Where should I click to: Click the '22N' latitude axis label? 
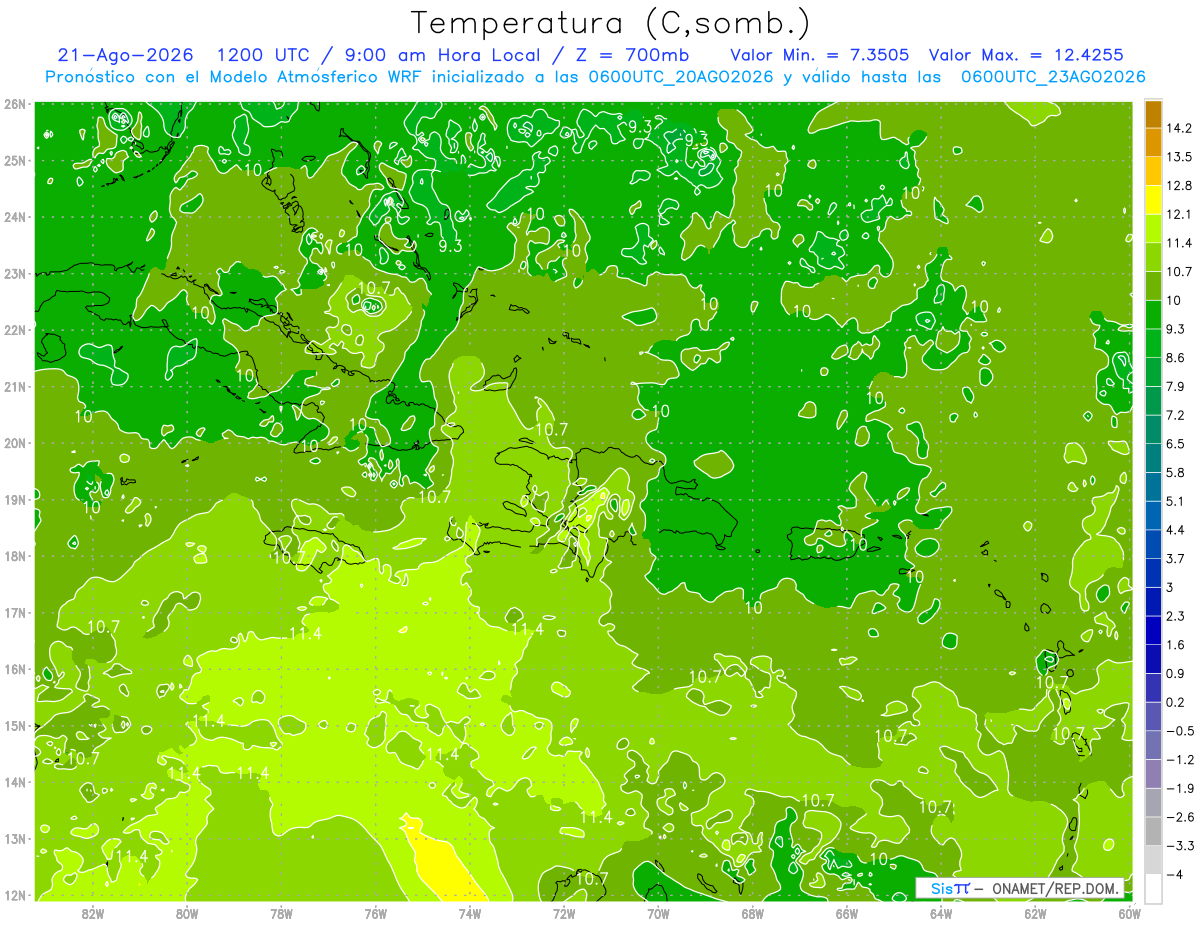pyautogui.click(x=15, y=330)
